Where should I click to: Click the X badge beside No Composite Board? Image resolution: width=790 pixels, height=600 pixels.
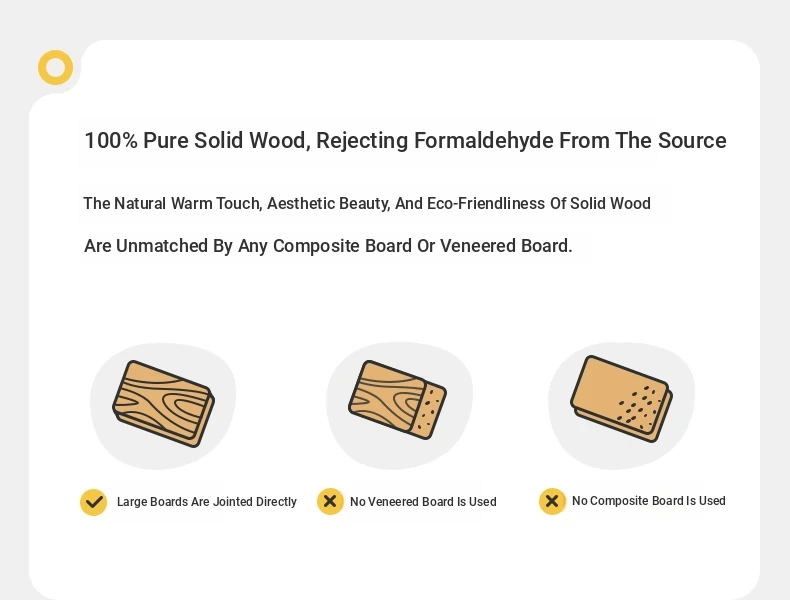click(x=552, y=501)
